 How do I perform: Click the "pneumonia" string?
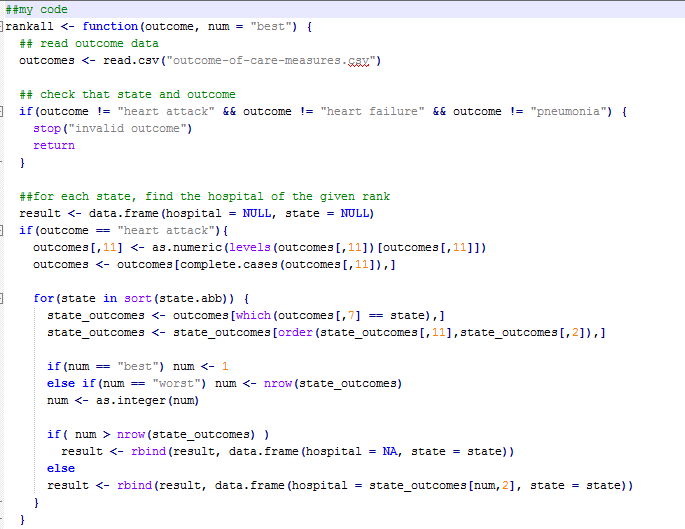pos(568,112)
